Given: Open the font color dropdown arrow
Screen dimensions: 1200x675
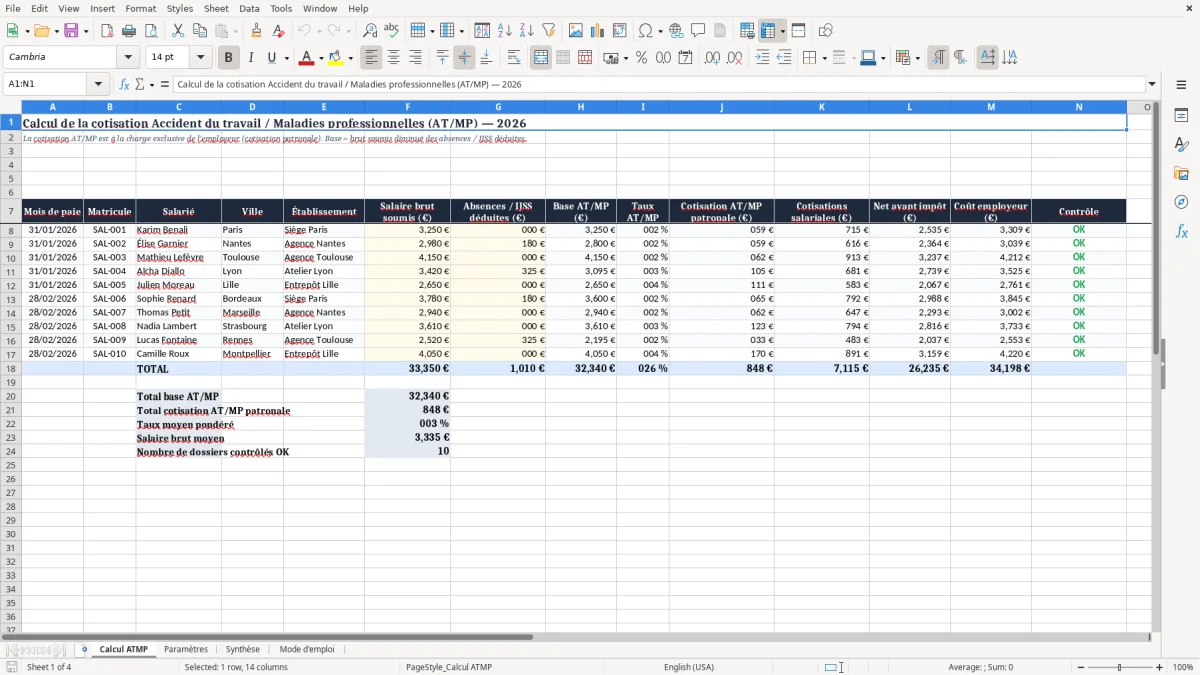Looking at the screenshot, I should coord(321,58).
